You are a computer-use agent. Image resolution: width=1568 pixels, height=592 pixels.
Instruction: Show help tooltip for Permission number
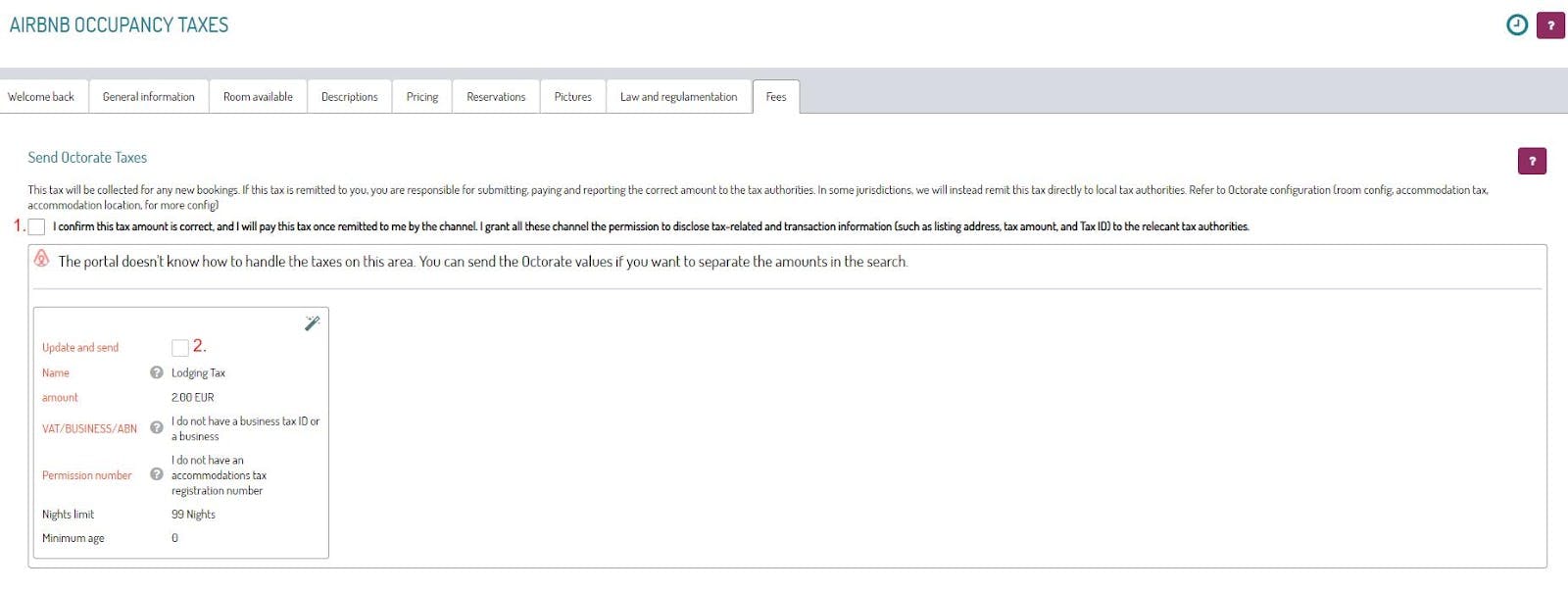(x=156, y=474)
